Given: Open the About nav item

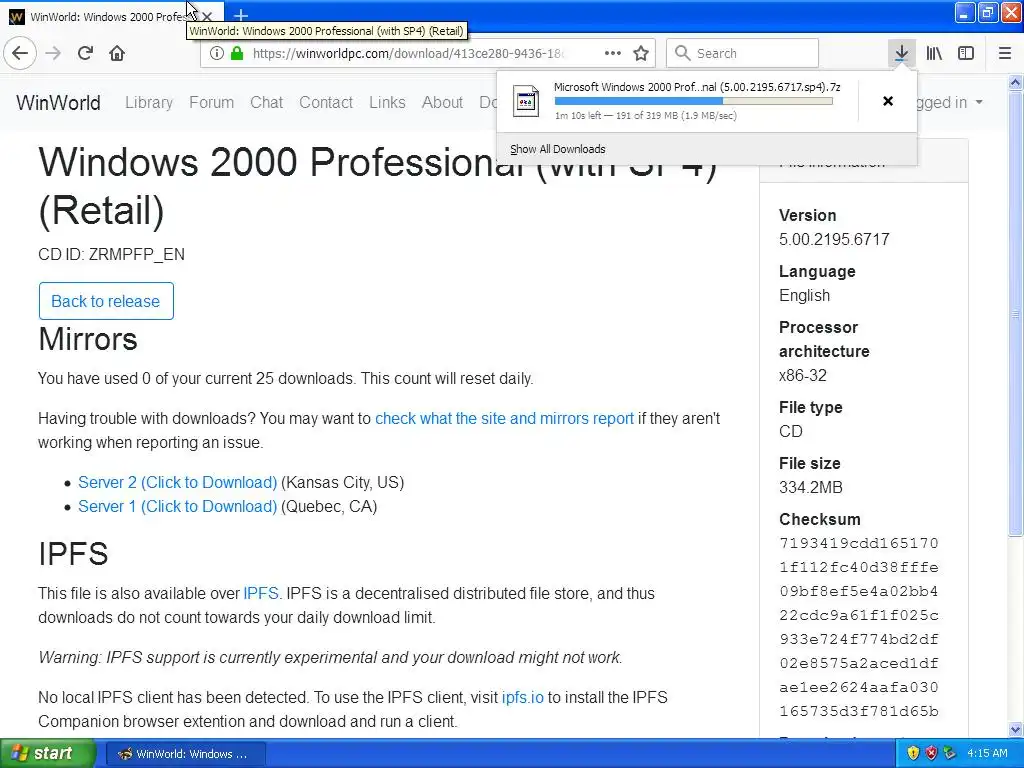Looking at the screenshot, I should (442, 103).
